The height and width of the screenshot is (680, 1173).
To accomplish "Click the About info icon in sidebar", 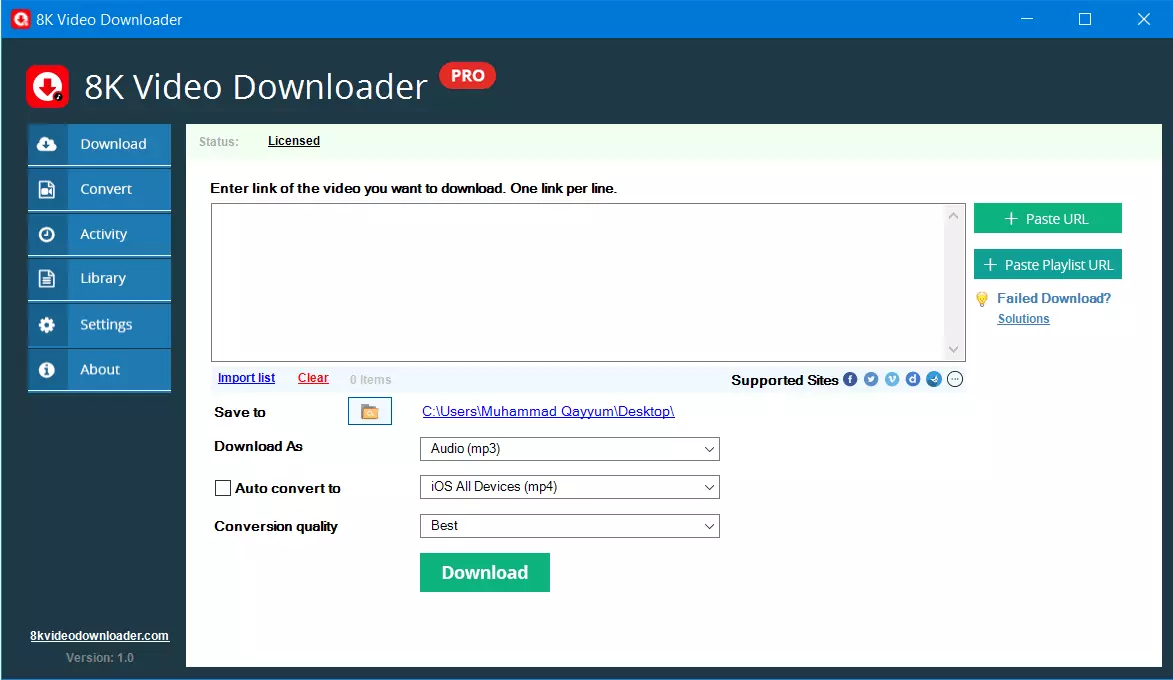I will pos(46,370).
